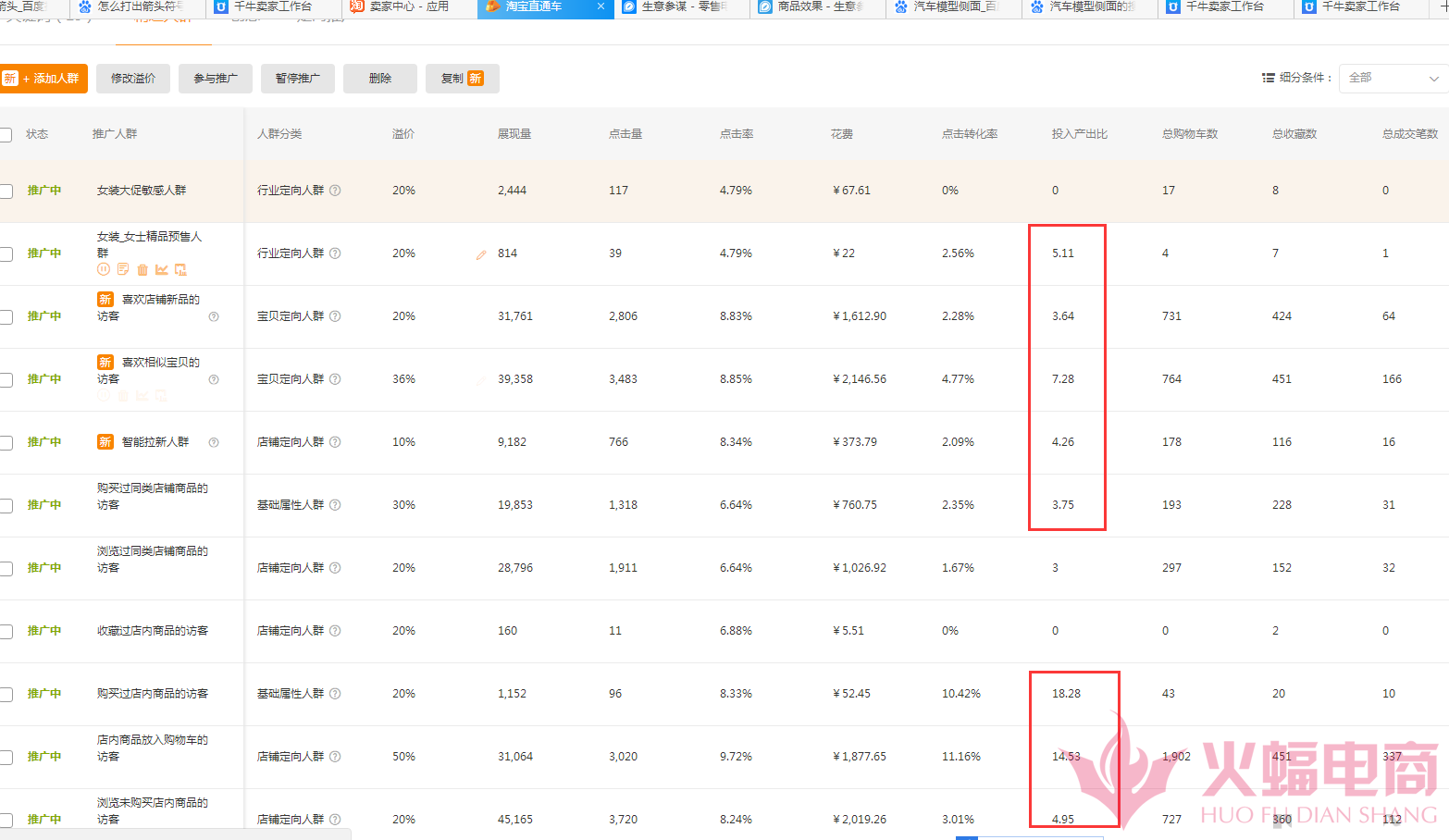The image size is (1449, 840).
Task: Select checkbox for 购买过店内商品的访客 row
Action: (6, 695)
